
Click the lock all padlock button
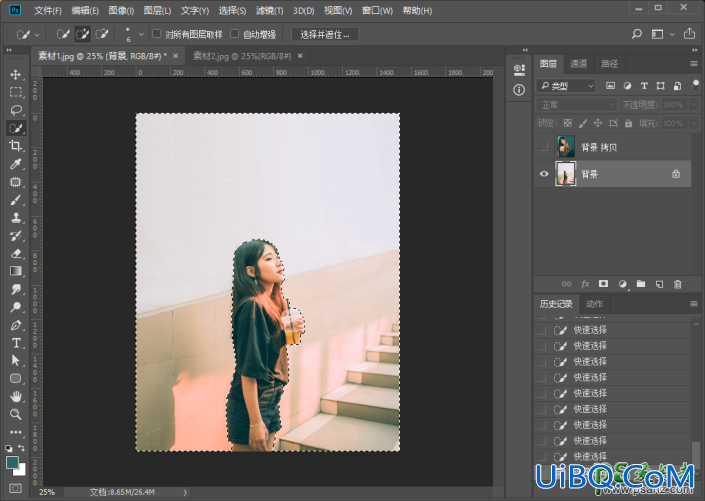click(x=628, y=123)
